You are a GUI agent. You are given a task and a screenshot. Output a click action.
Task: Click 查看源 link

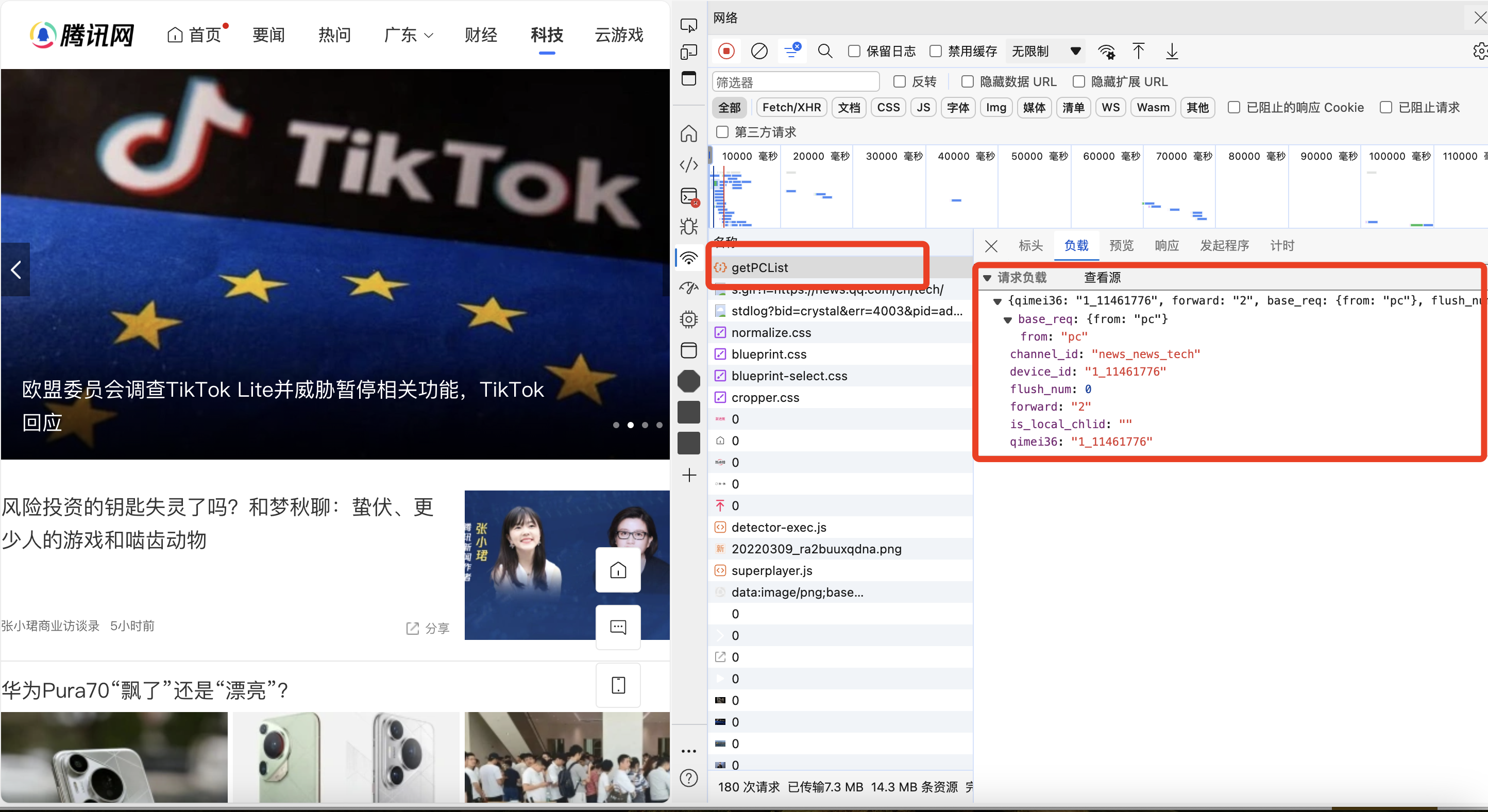click(1102, 278)
